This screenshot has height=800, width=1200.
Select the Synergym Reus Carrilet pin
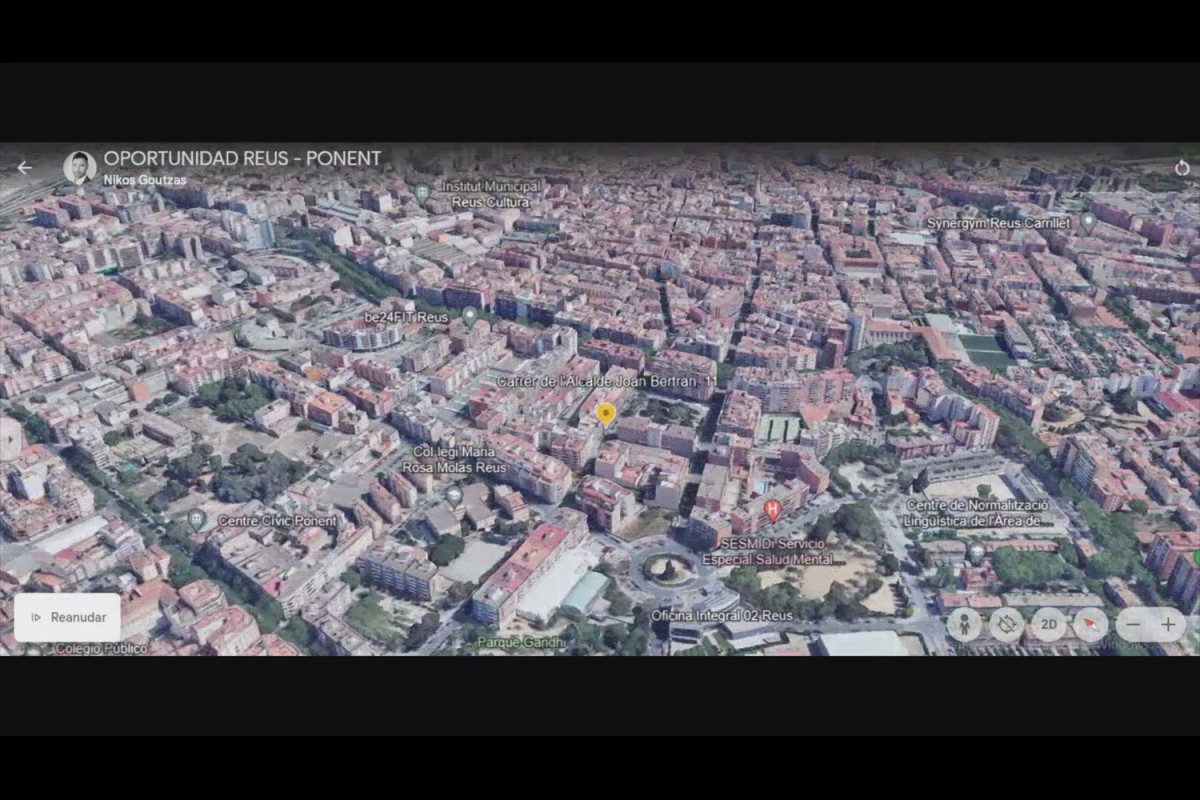[x=1088, y=222]
